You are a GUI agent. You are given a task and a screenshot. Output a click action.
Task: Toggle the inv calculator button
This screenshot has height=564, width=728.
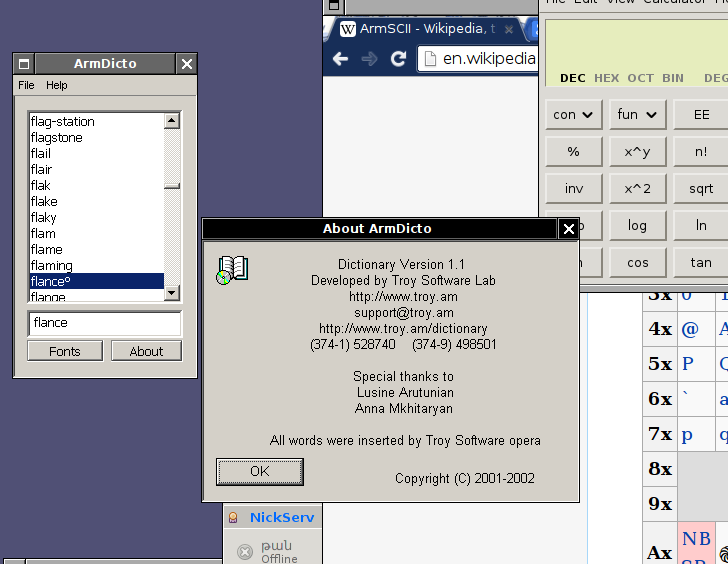click(x=573, y=188)
